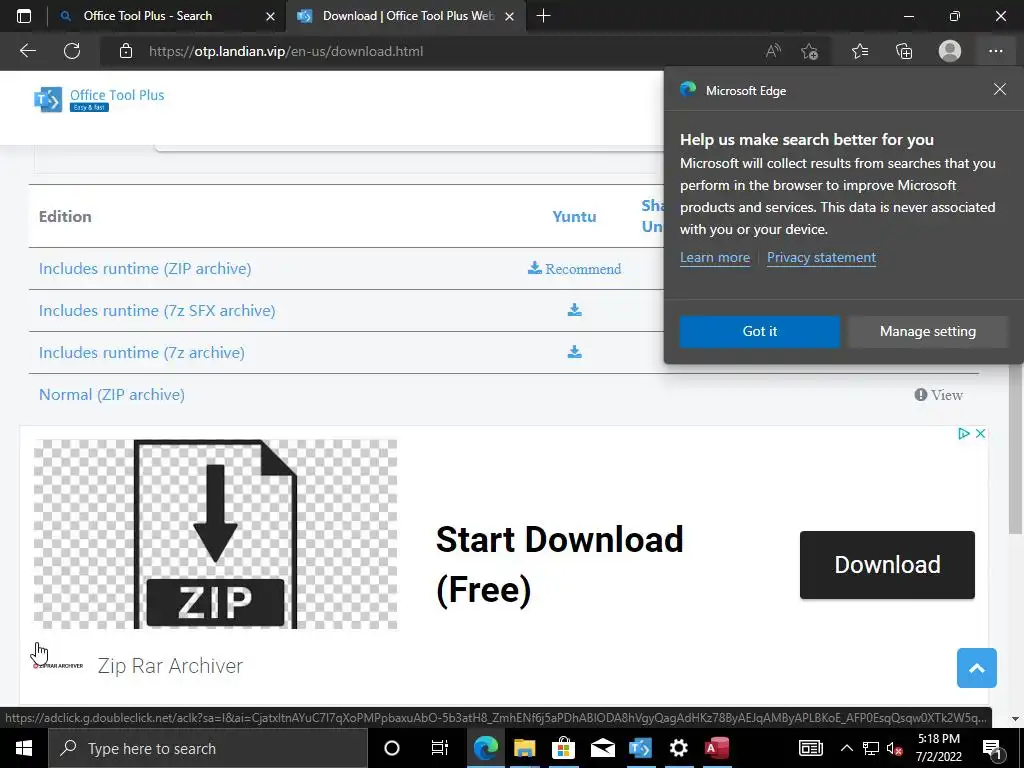Download the recommended ZIP archive via Yuntu

point(574,268)
